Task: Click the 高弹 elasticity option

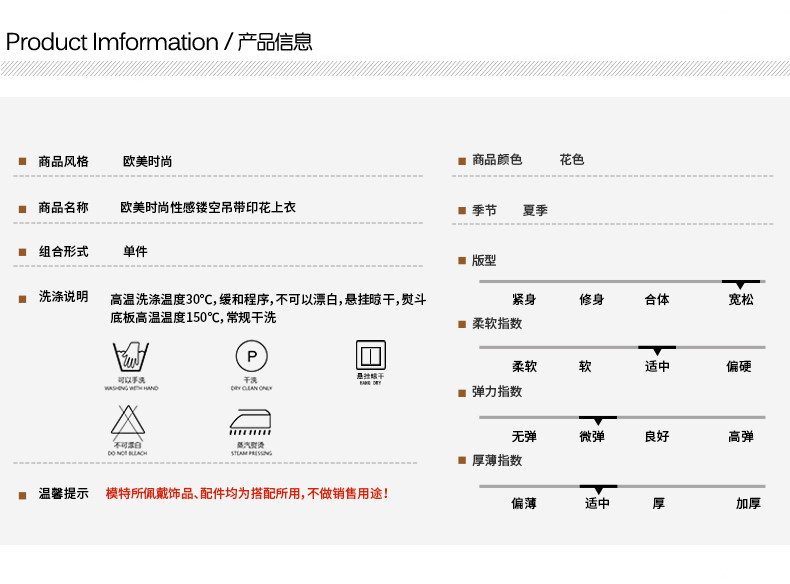Action: pos(741,436)
